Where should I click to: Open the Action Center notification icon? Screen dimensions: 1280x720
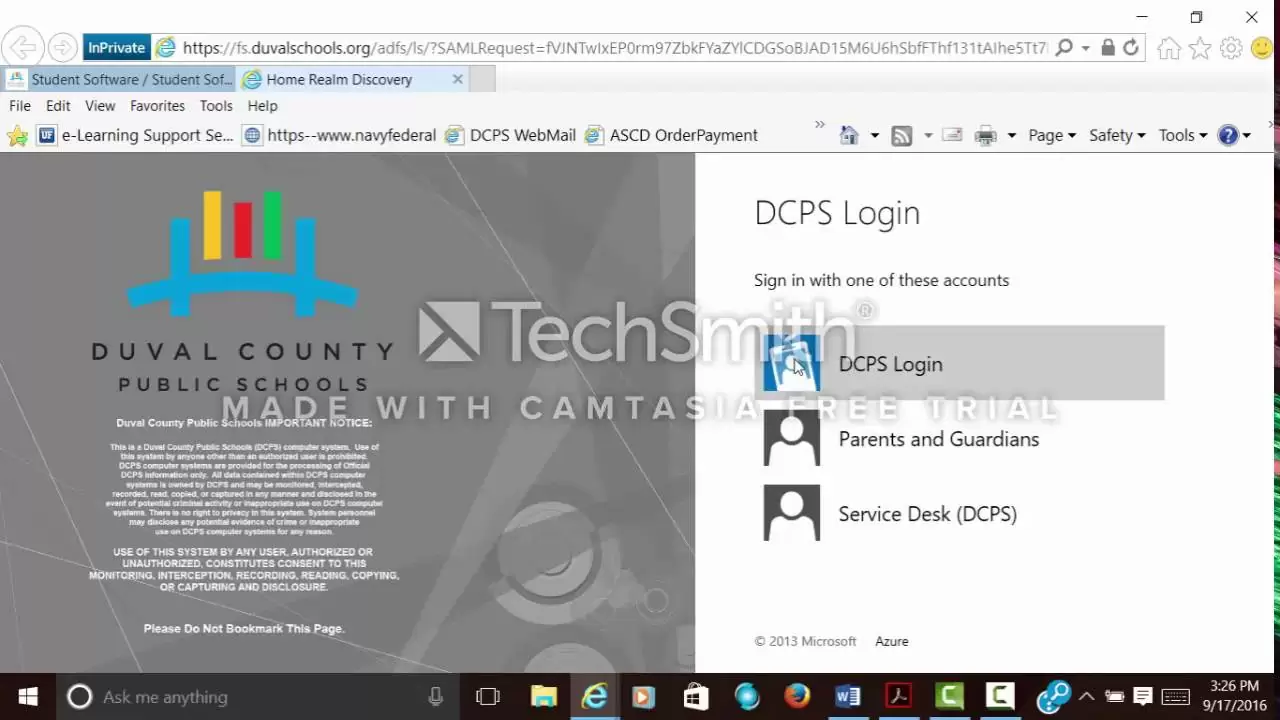pyautogui.click(x=1143, y=697)
